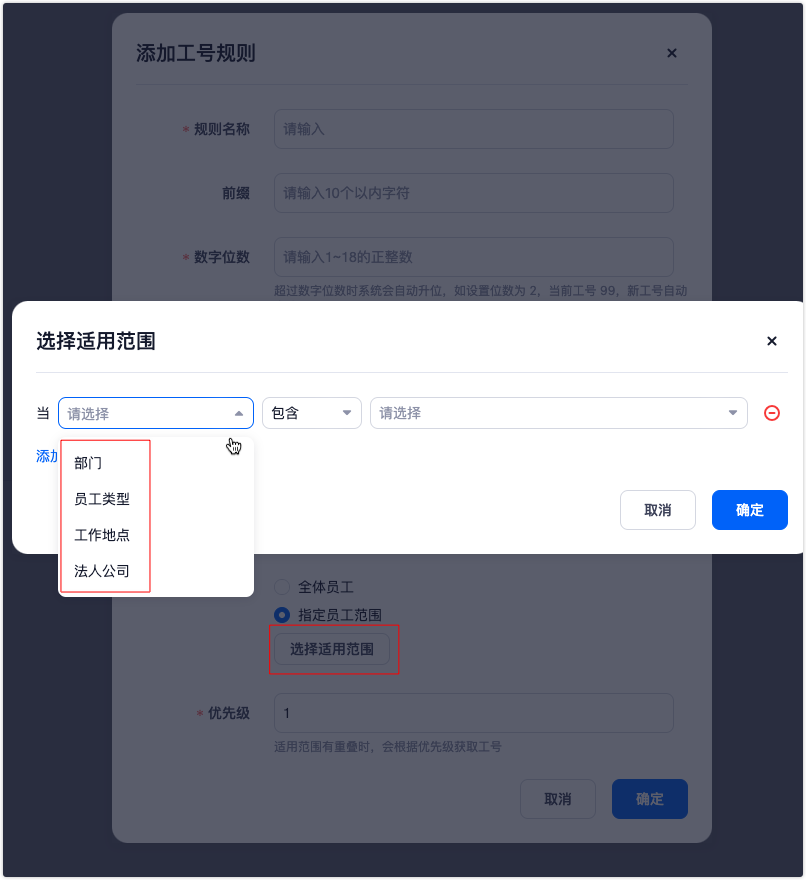Select the 指定员工范围 radio button

(x=282, y=615)
